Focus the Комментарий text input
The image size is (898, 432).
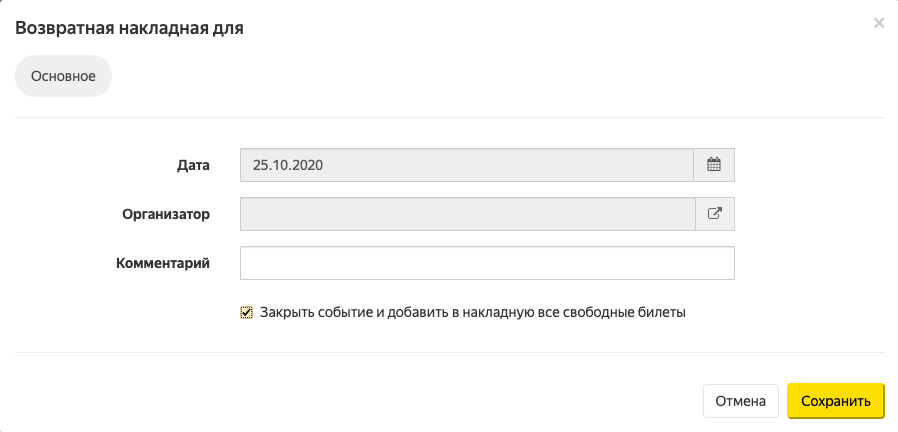487,263
